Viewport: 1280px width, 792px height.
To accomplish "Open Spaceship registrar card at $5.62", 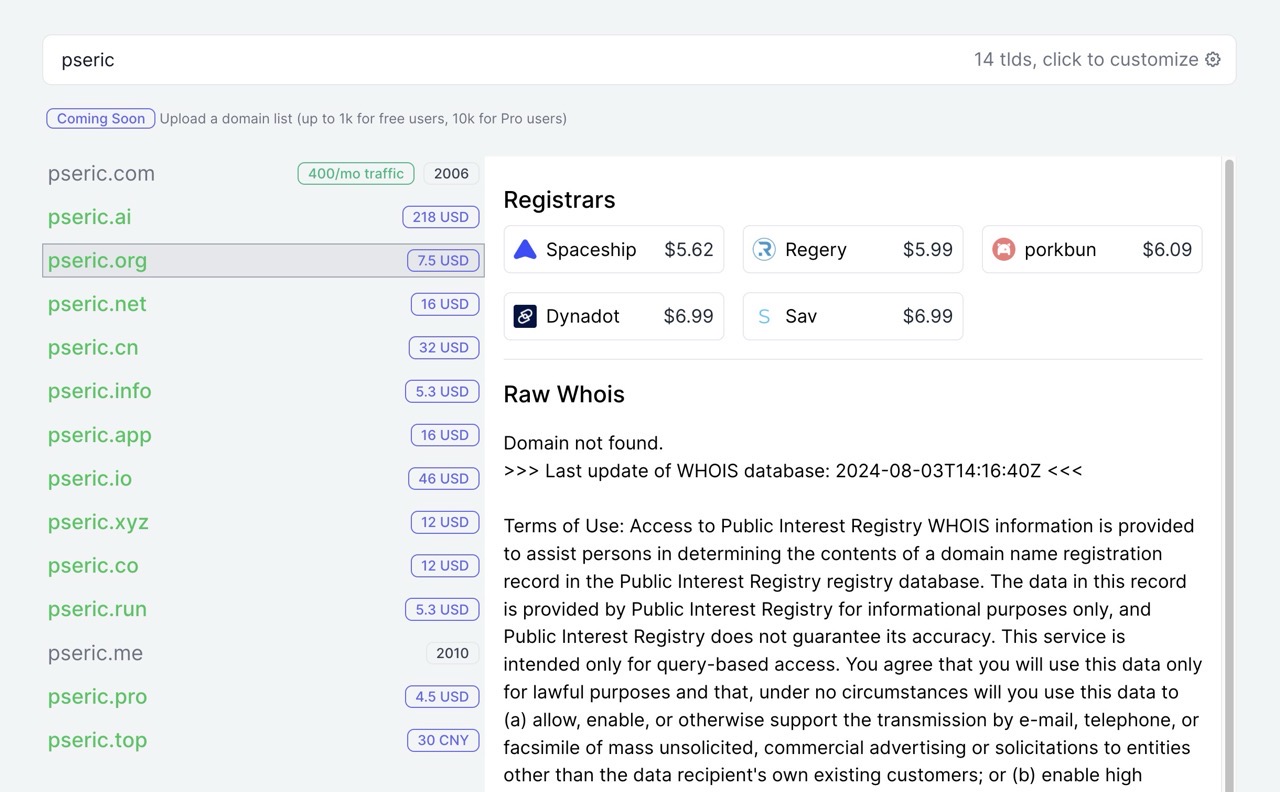I will coord(614,250).
